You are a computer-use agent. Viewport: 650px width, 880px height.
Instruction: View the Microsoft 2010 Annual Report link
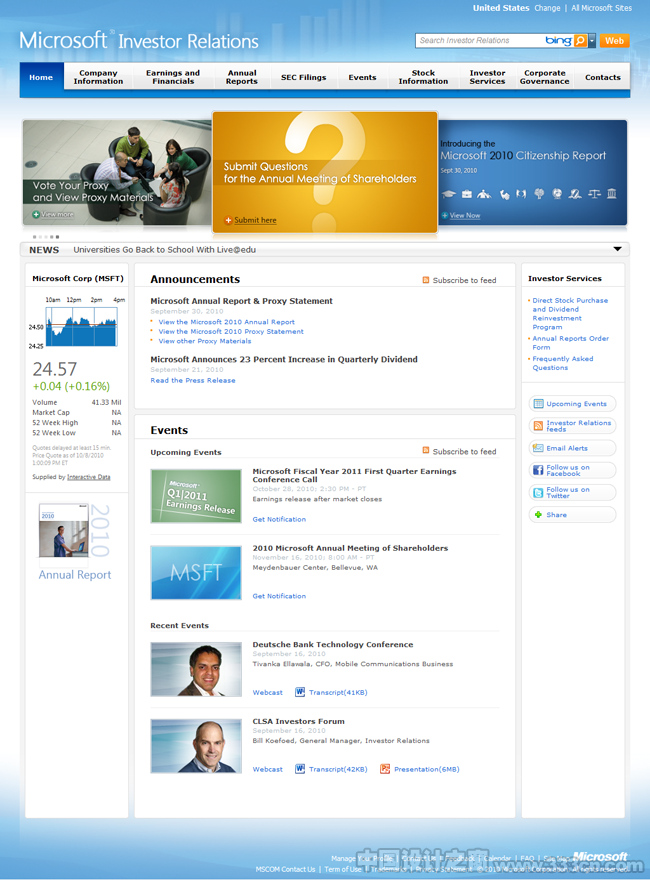(226, 322)
